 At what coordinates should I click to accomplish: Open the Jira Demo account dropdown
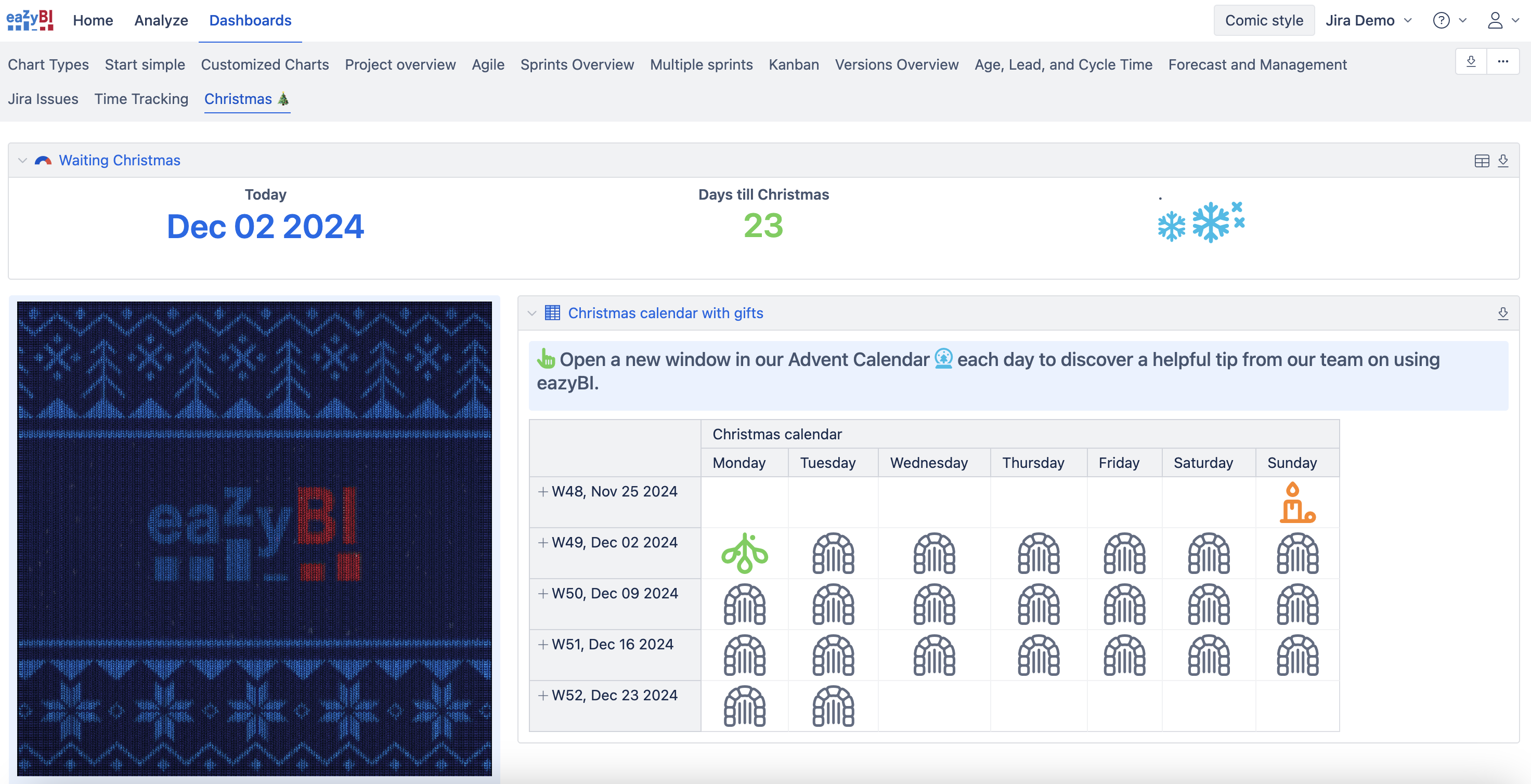coord(1369,20)
